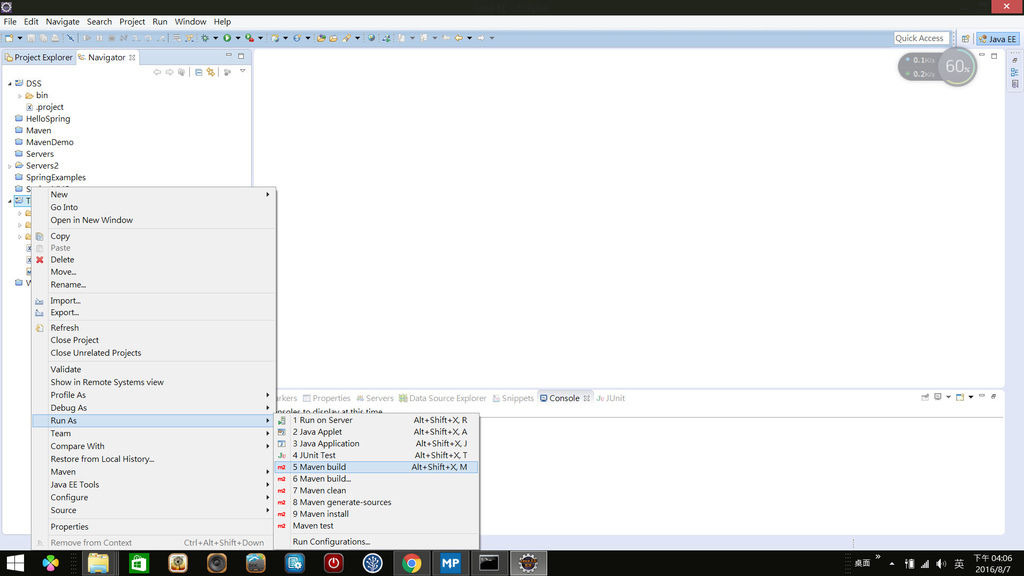This screenshot has width=1024, height=576.
Task: Select 1 Run on Server
Action: (x=377, y=420)
